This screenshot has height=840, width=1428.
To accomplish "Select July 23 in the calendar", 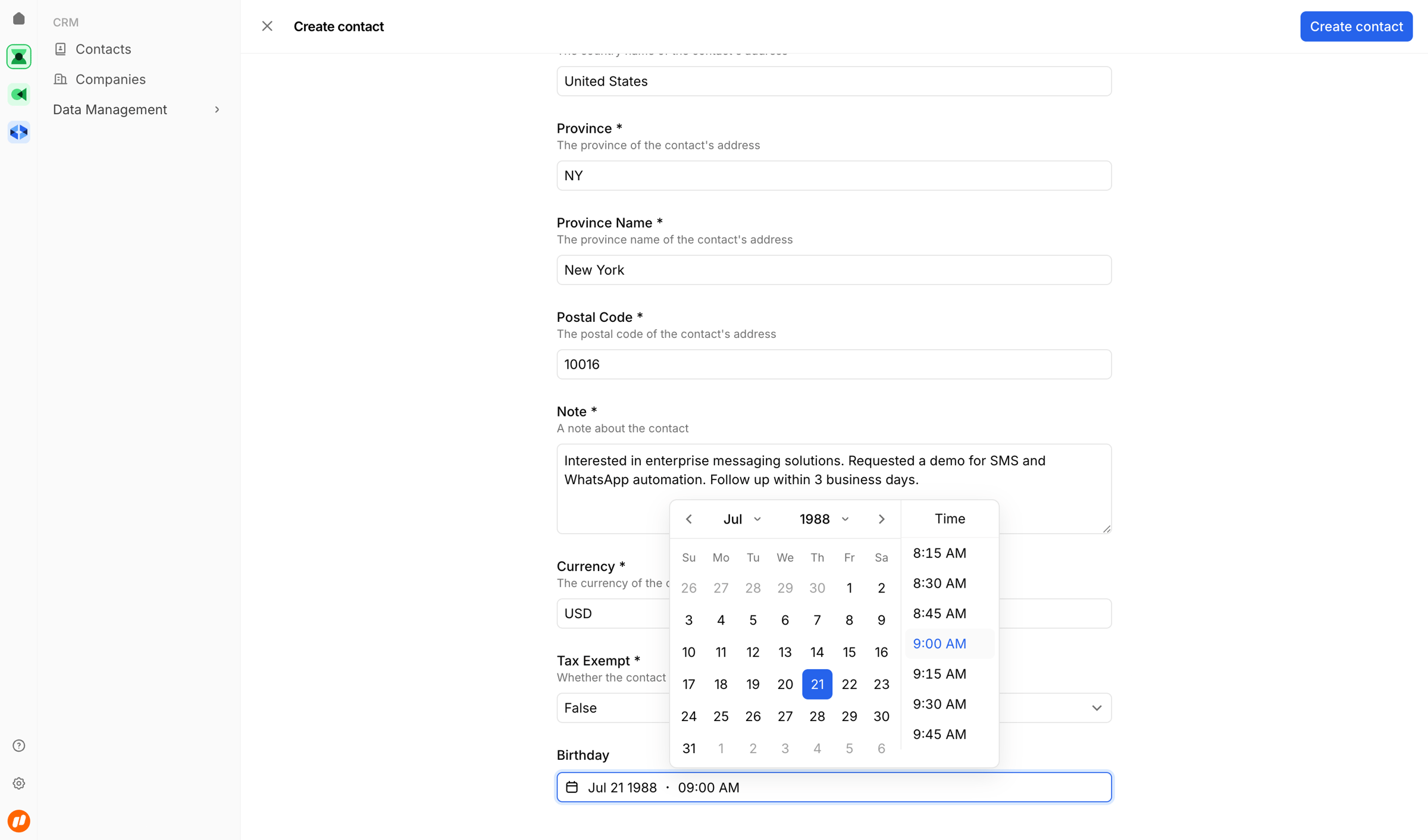I will tap(881, 684).
